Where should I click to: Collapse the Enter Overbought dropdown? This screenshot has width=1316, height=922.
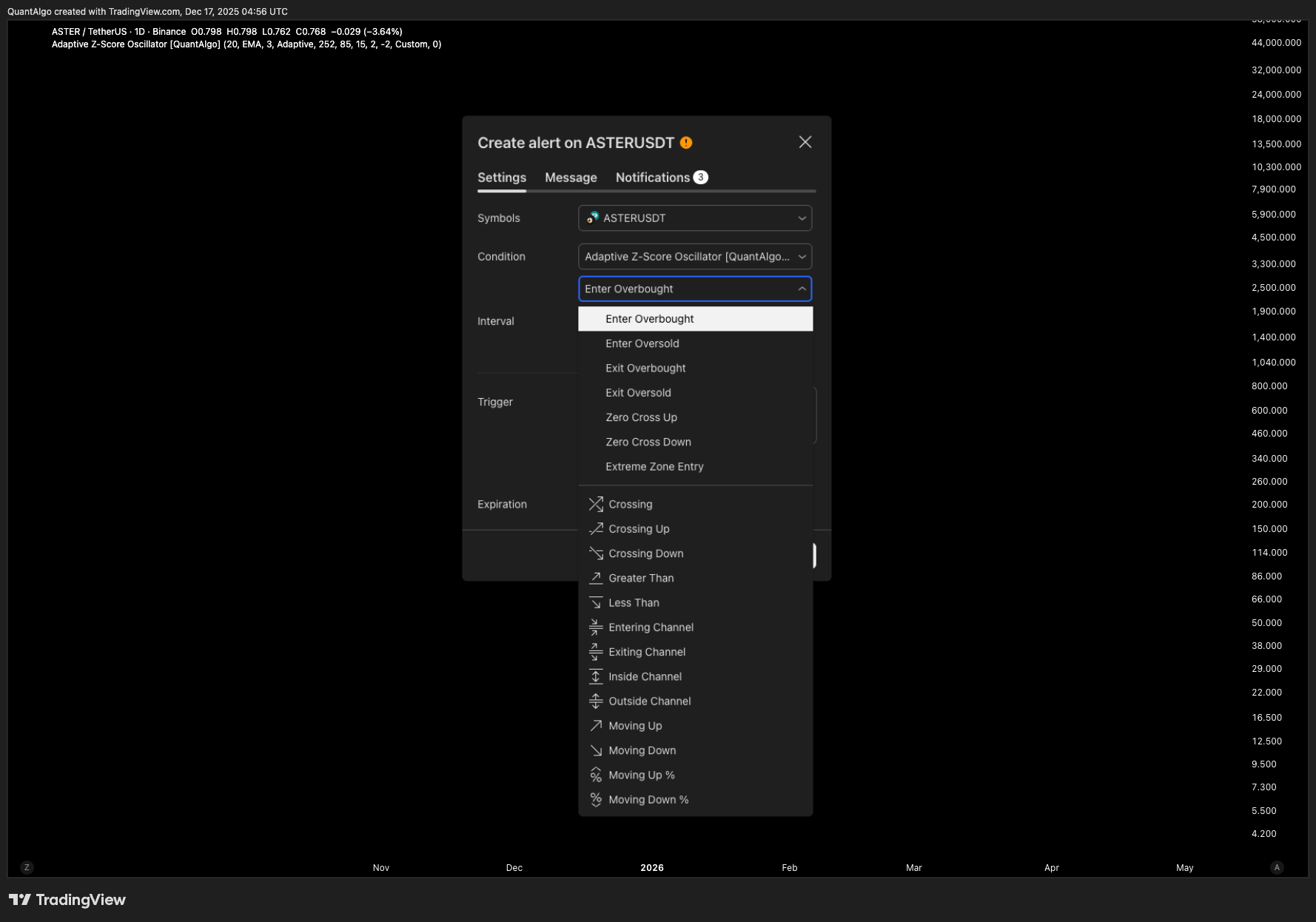tap(695, 289)
